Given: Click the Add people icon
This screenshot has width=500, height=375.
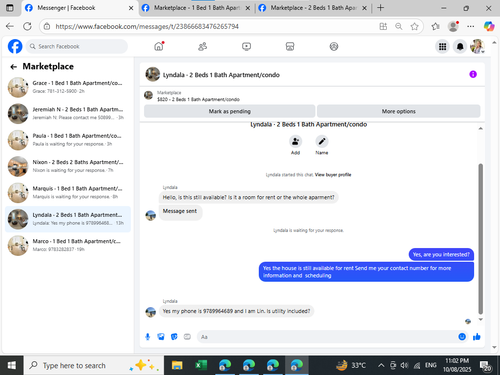Looking at the screenshot, I should (x=295, y=141).
